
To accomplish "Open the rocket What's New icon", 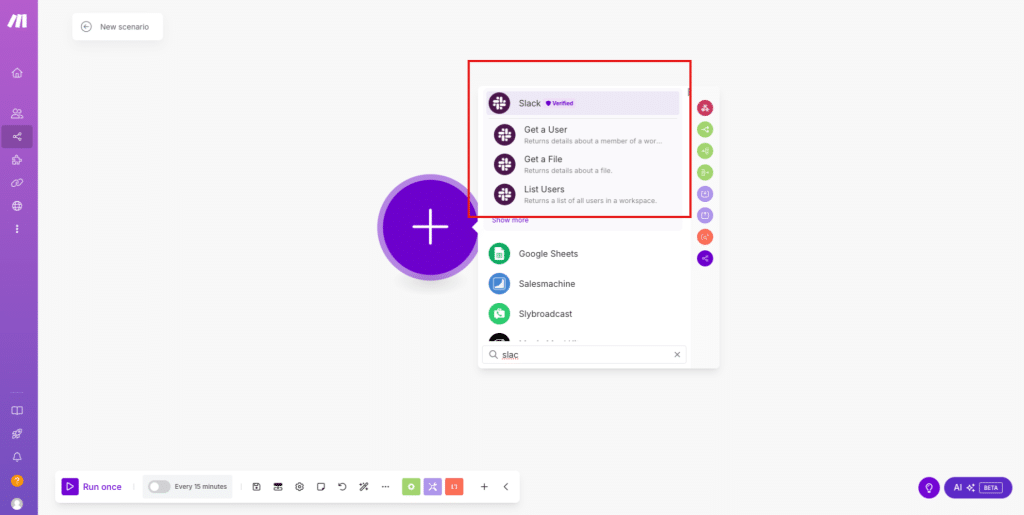I will (x=17, y=434).
